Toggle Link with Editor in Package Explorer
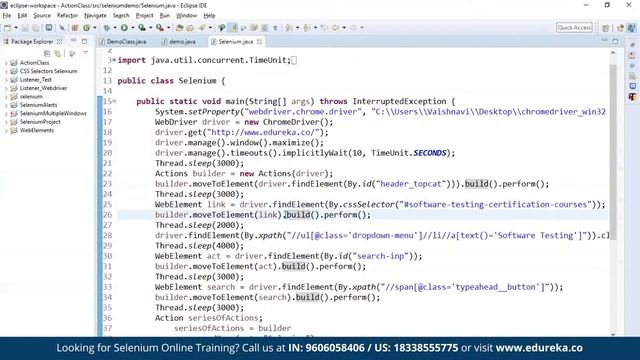Screen dimensions: 640x360 [58, 53]
